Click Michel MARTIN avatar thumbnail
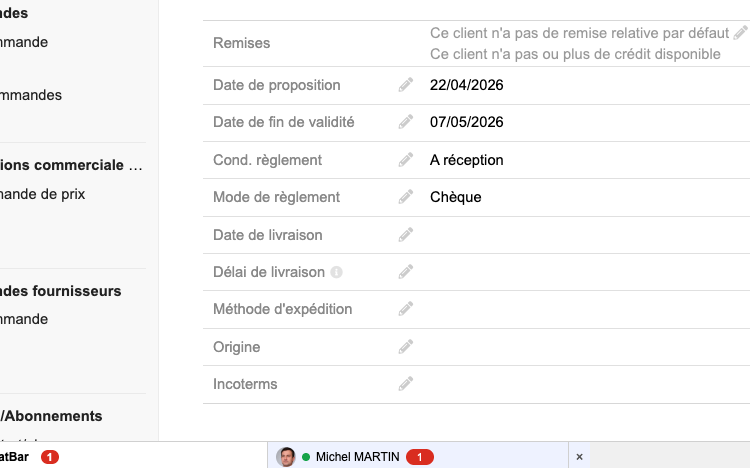 pos(286,457)
